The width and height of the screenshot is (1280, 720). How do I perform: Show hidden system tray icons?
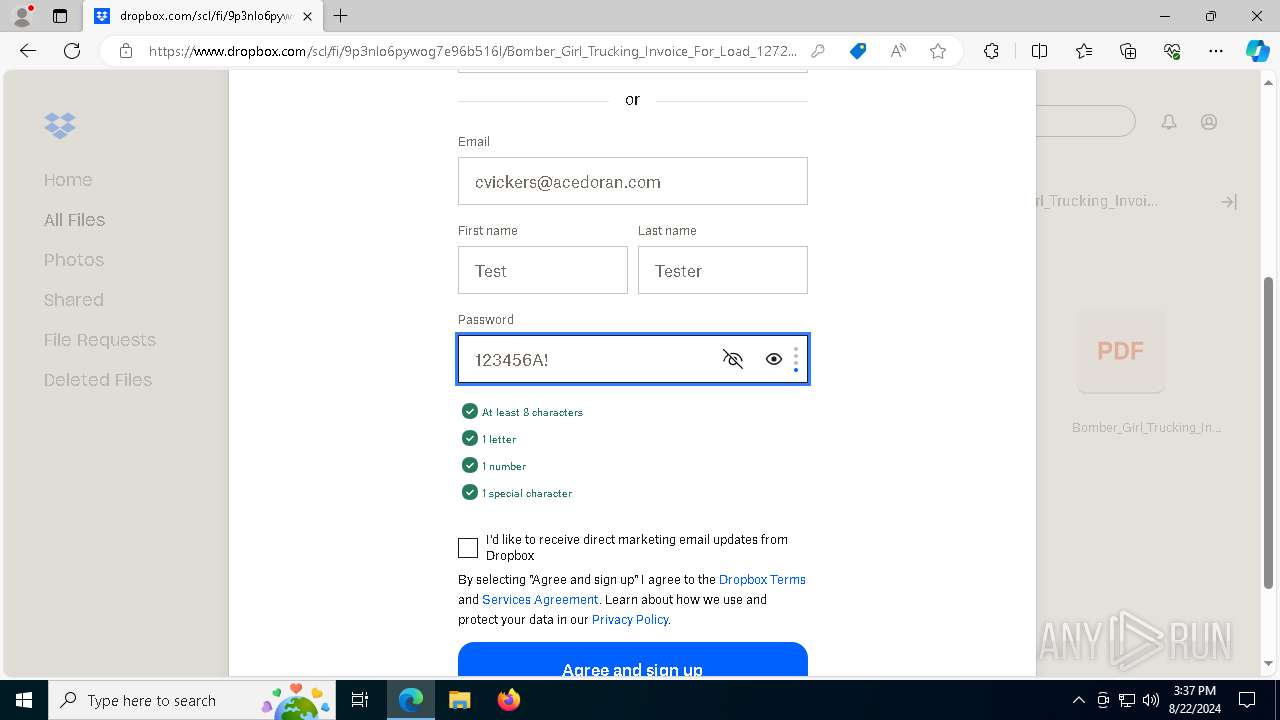[x=1078, y=700]
